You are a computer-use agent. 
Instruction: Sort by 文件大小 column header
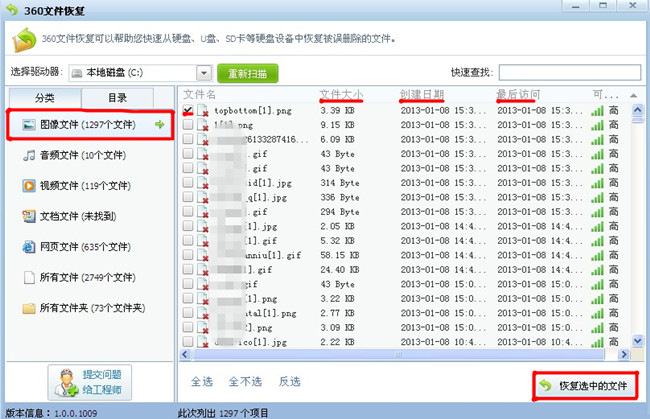(341, 95)
